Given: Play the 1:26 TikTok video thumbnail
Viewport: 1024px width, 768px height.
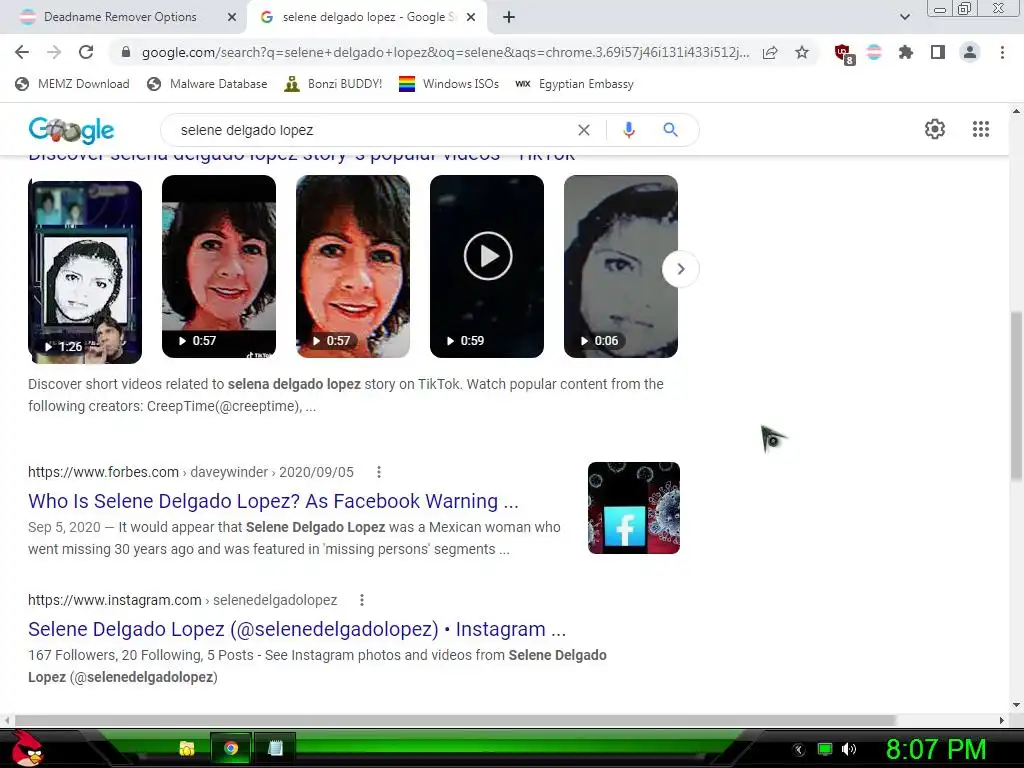Looking at the screenshot, I should (x=85, y=272).
